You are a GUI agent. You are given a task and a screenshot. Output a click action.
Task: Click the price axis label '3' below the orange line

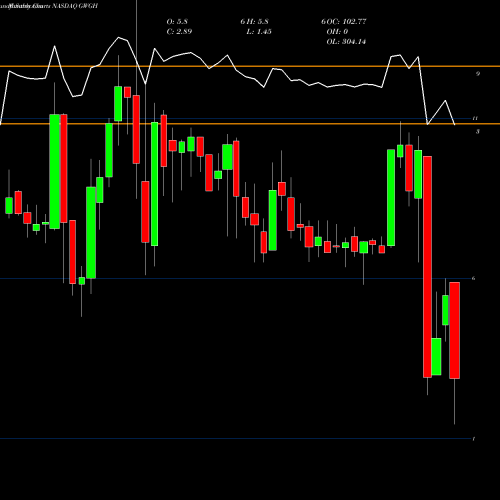[478, 132]
